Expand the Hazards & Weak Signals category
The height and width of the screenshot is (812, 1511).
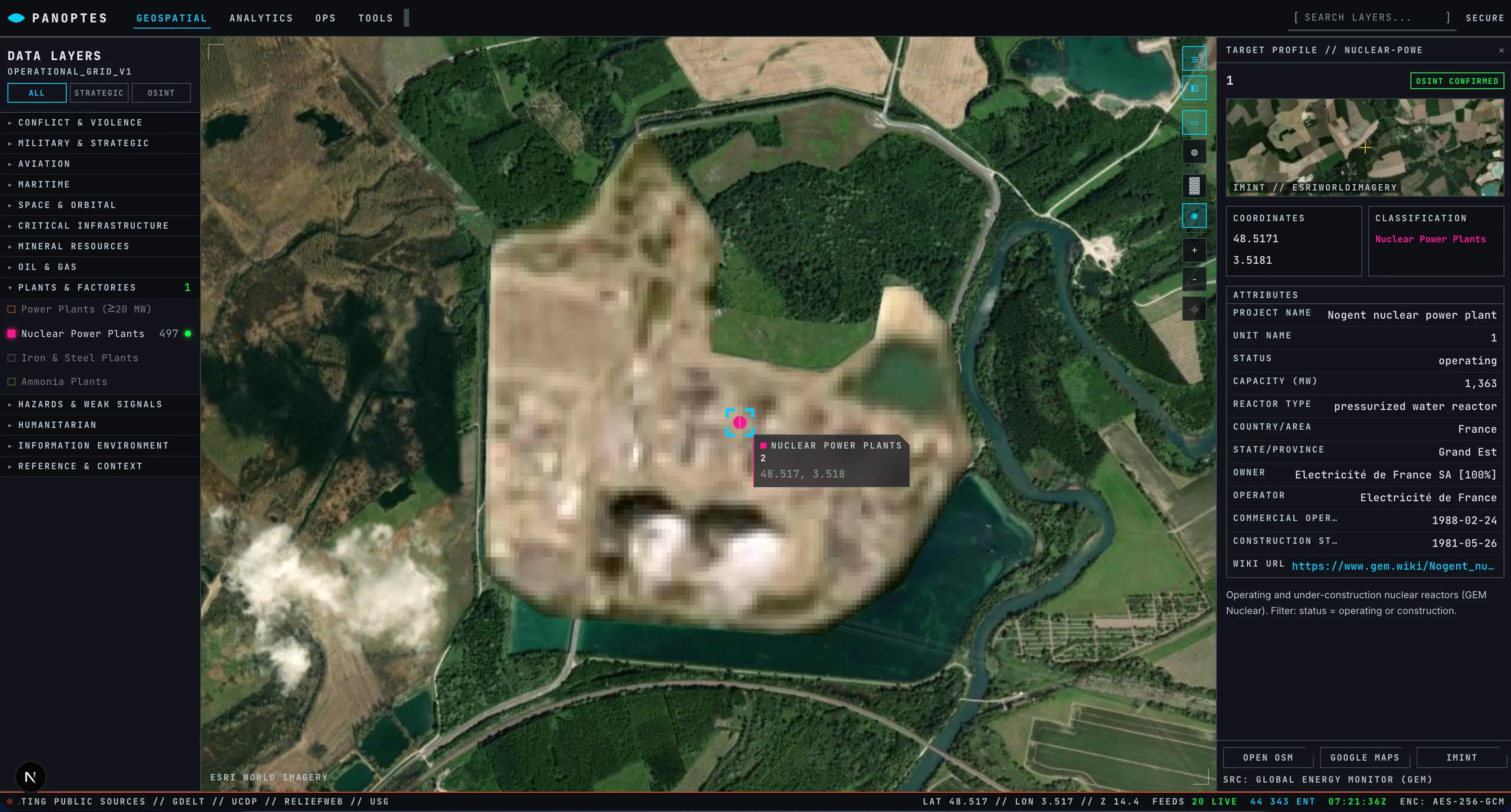coord(100,405)
